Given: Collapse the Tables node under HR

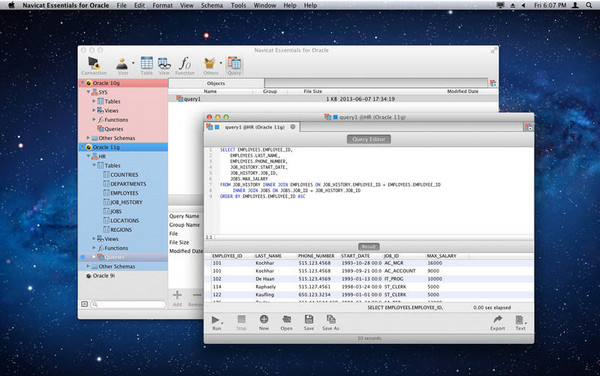Looking at the screenshot, I should click(94, 165).
